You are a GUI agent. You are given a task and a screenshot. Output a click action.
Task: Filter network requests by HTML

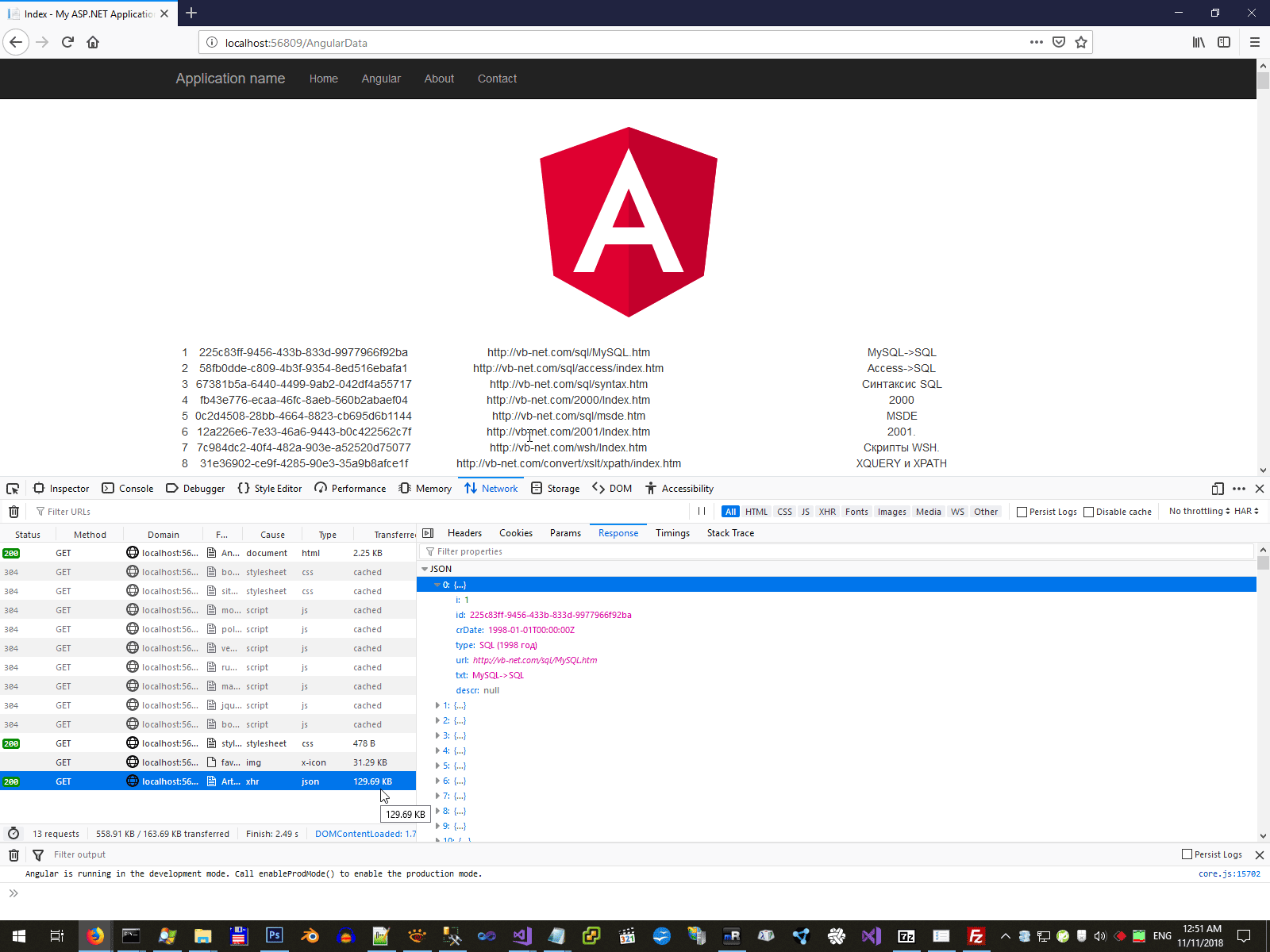(756, 512)
